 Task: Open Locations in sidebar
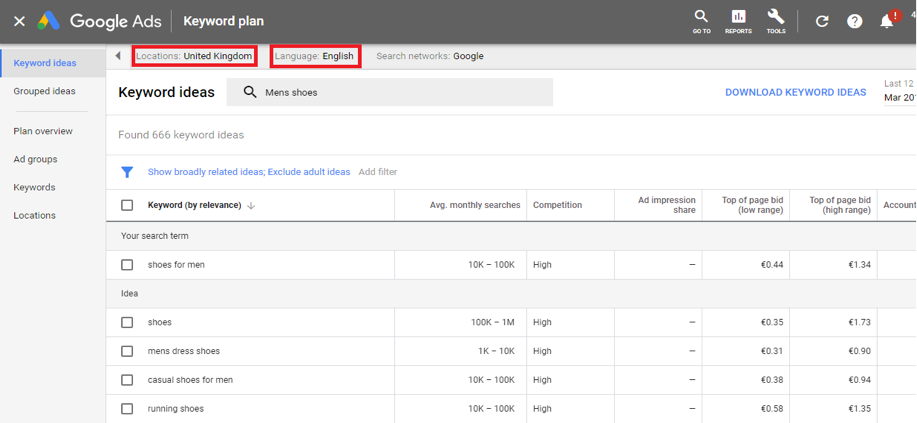(x=35, y=215)
